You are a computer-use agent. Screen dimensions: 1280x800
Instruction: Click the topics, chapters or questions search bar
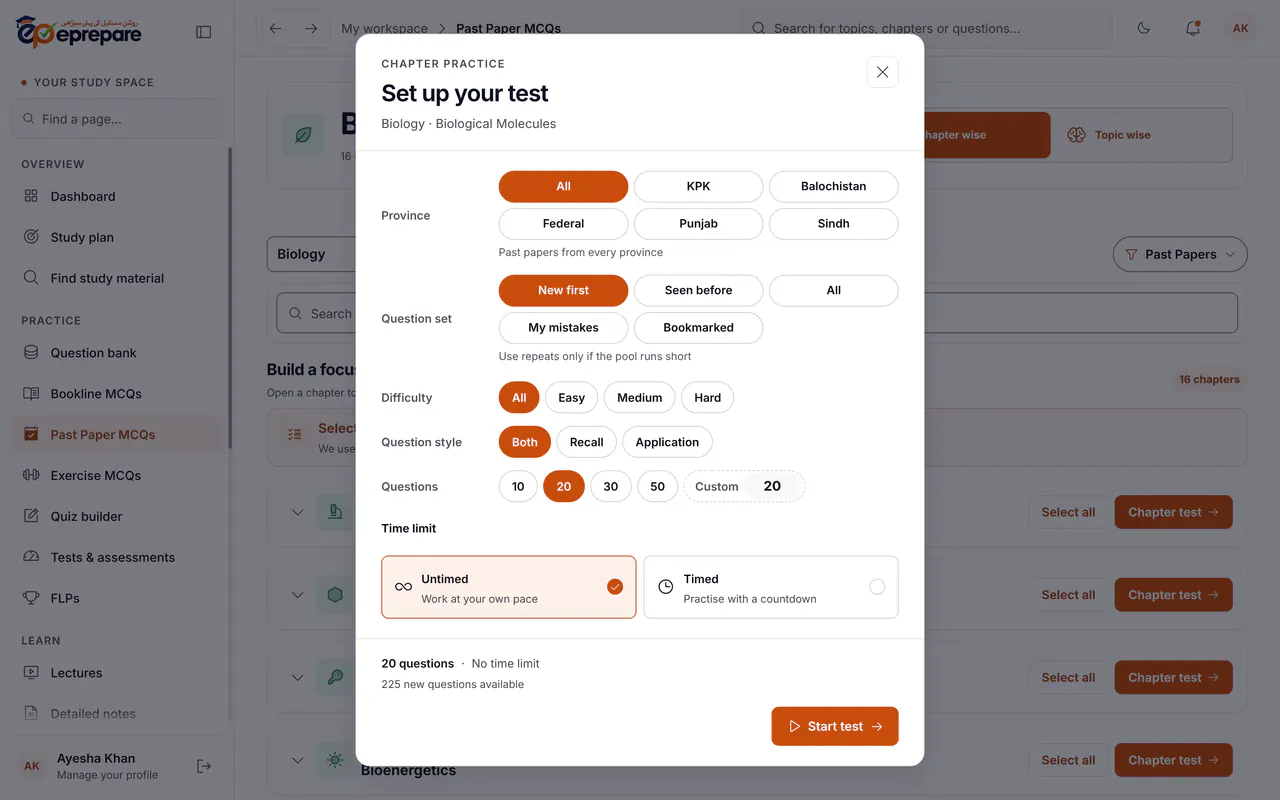pyautogui.click(x=925, y=28)
